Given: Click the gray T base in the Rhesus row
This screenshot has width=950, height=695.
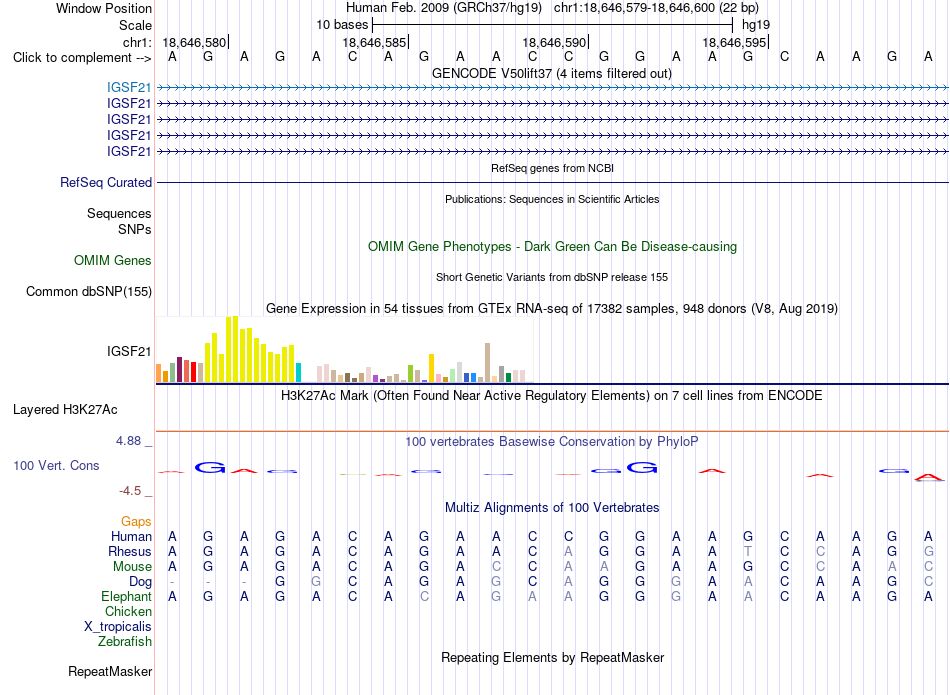Looking at the screenshot, I should click(x=748, y=551).
